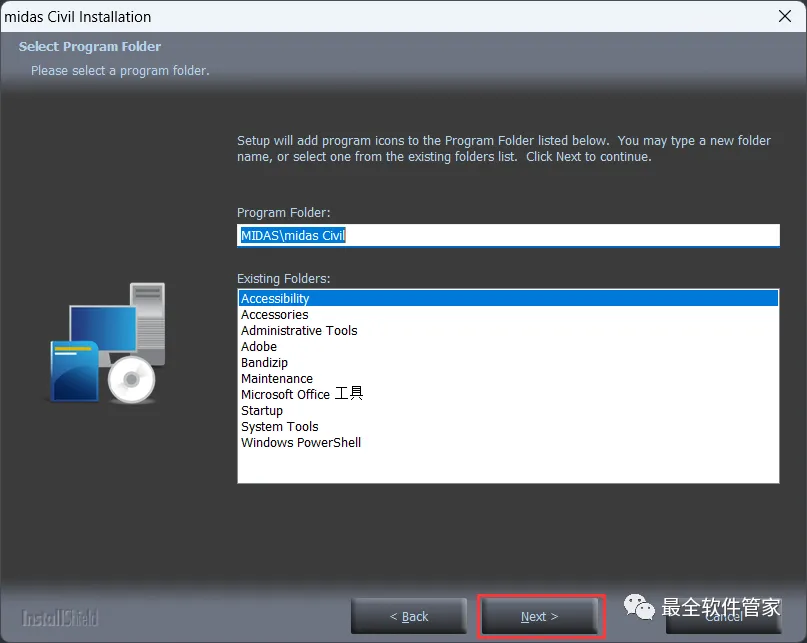
Task: Pick the Adobe folder entry
Action: (508, 346)
